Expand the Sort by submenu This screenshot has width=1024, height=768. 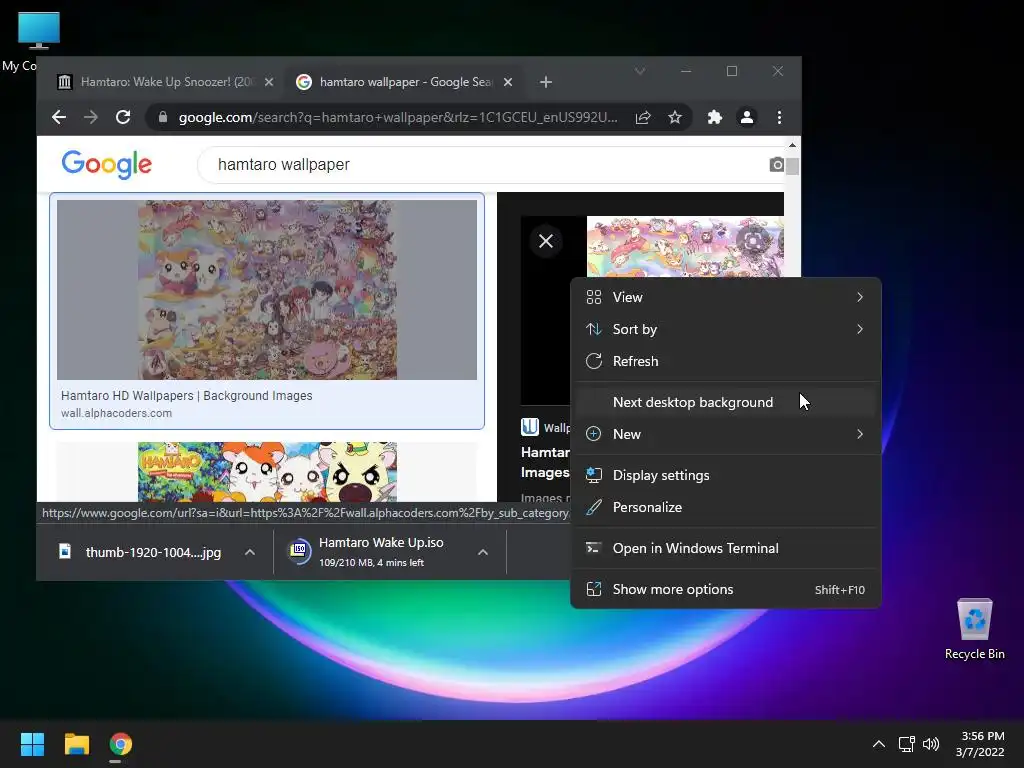pyautogui.click(x=726, y=329)
